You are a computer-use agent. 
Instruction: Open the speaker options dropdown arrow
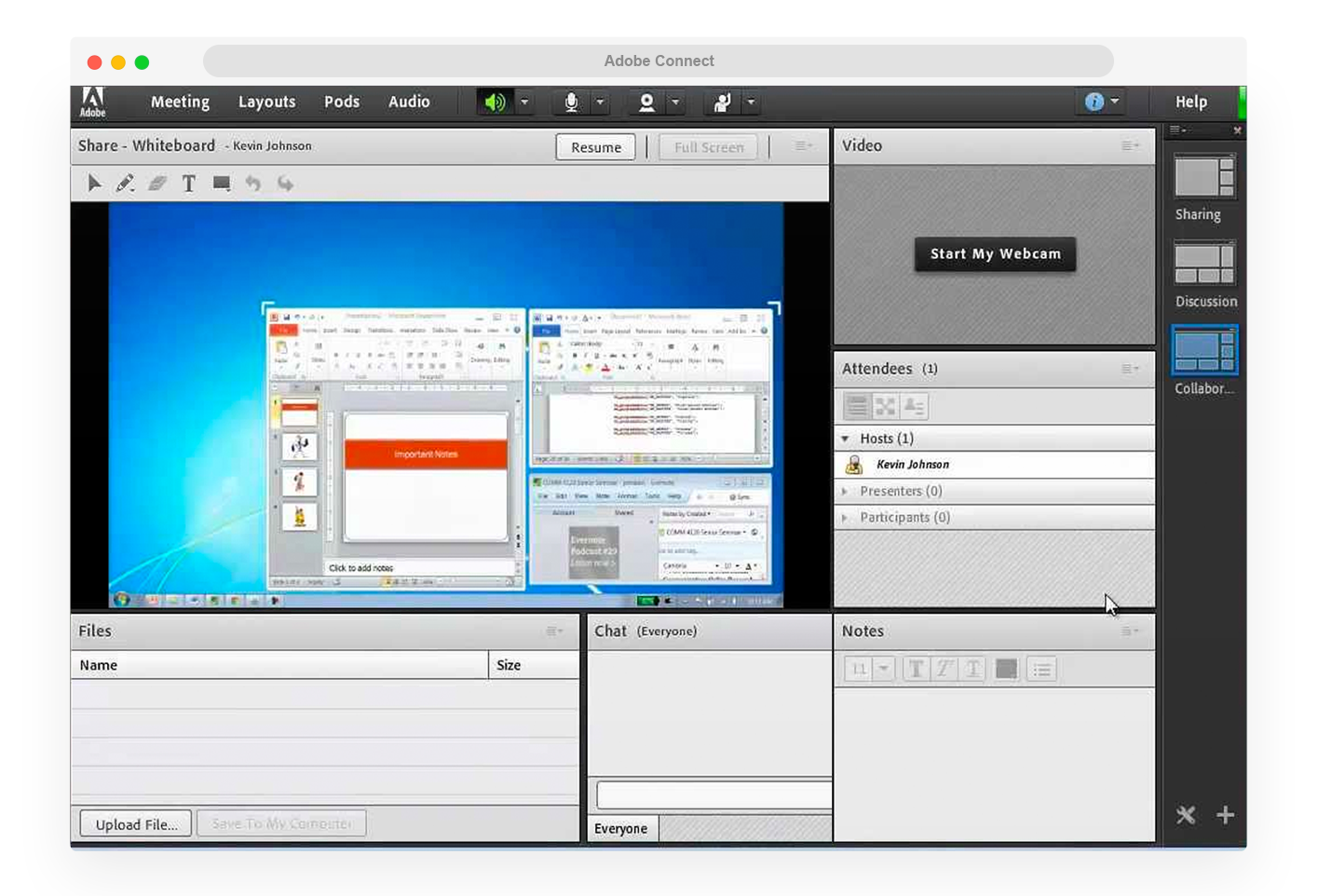[524, 102]
